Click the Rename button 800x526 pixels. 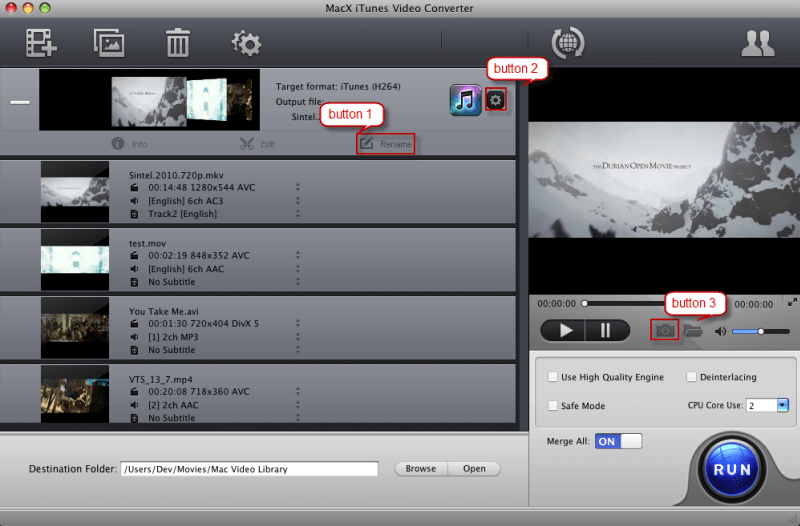pos(386,144)
